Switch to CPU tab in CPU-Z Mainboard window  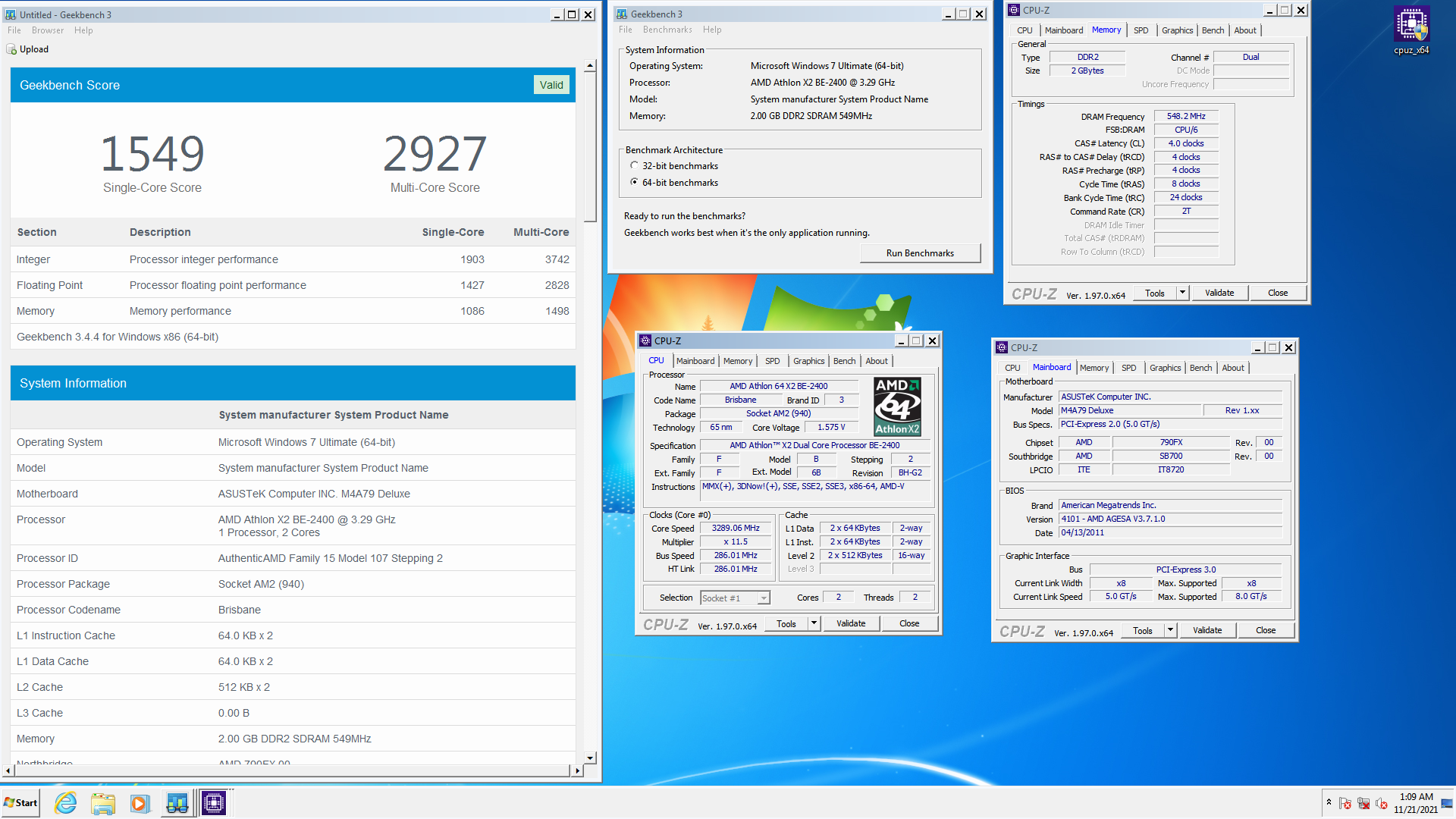coord(1012,368)
